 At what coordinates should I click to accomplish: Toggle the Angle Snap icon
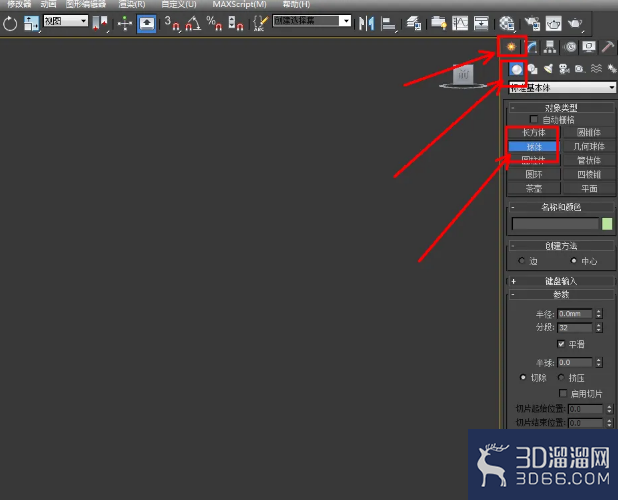tap(193, 23)
